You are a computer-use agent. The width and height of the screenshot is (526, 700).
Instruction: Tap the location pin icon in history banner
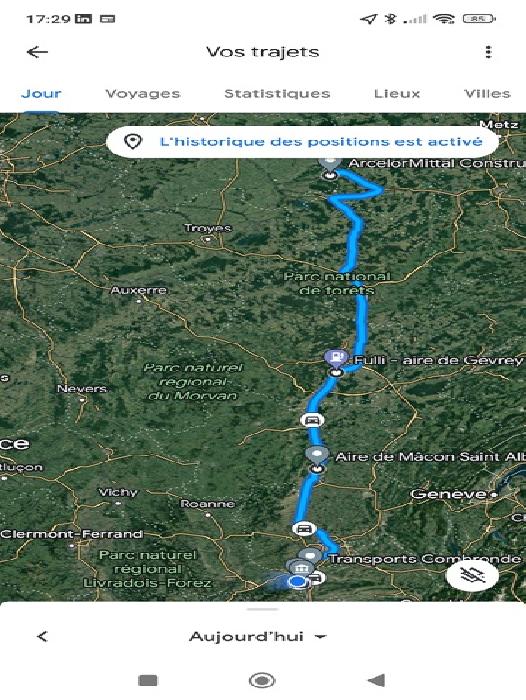133,142
